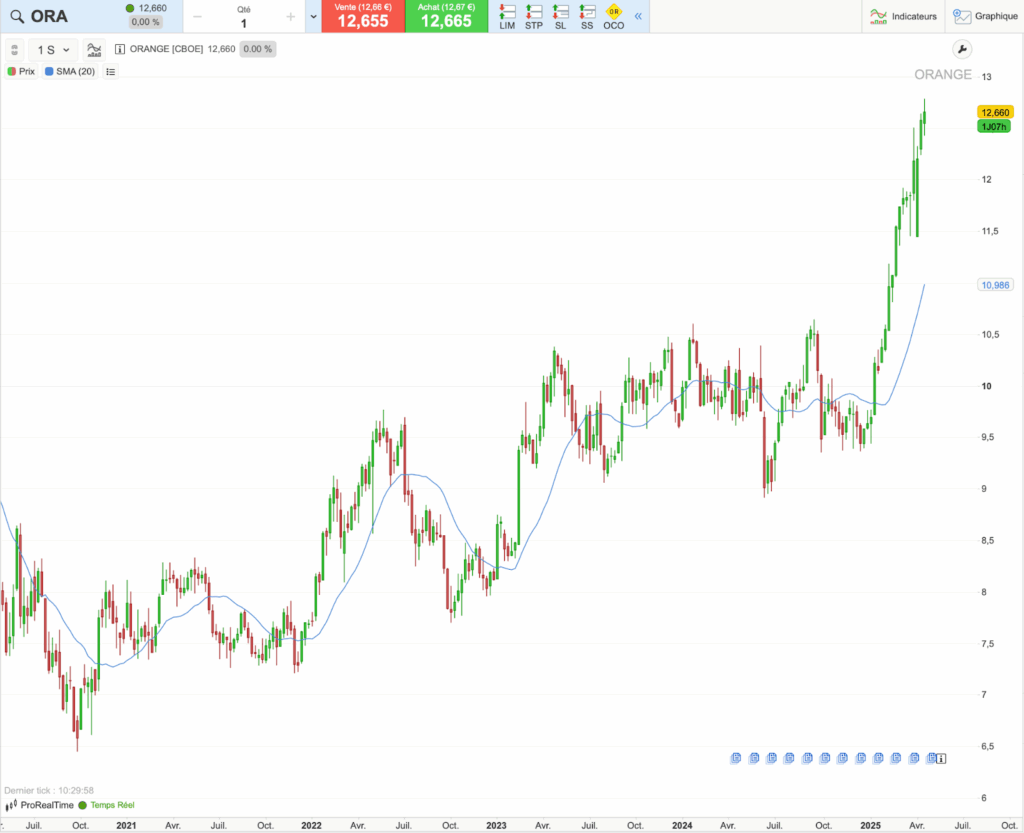The height and width of the screenshot is (833, 1024).
Task: Select the OCO order icon
Action: 613,16
